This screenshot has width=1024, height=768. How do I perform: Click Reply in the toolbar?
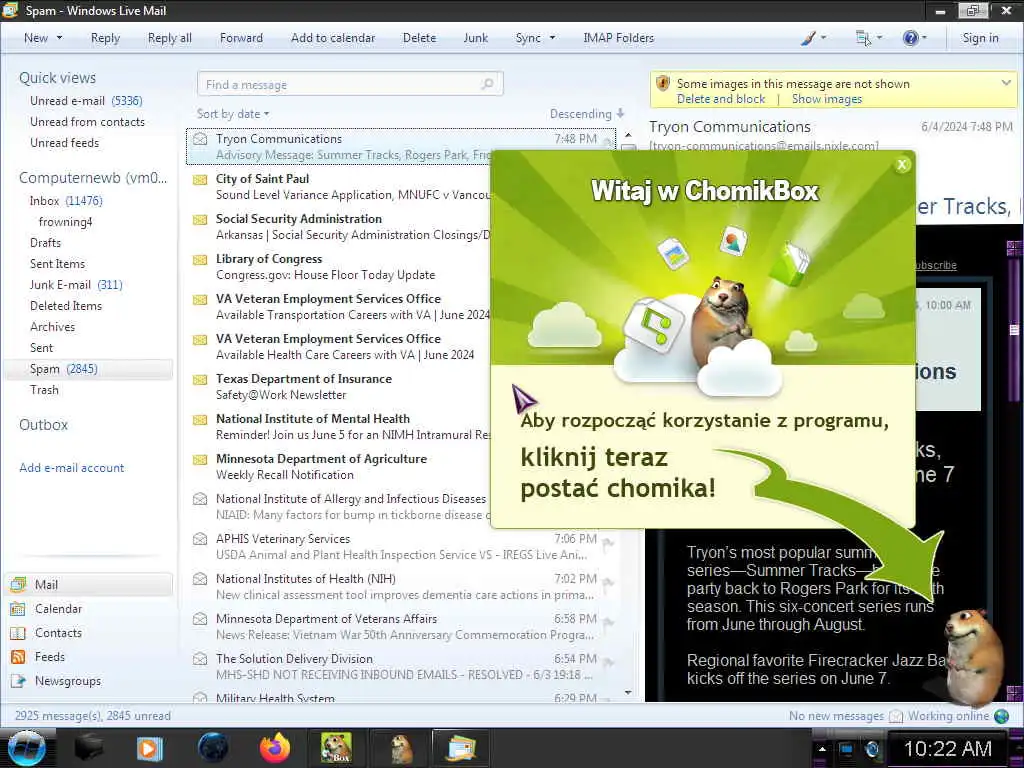[105, 38]
